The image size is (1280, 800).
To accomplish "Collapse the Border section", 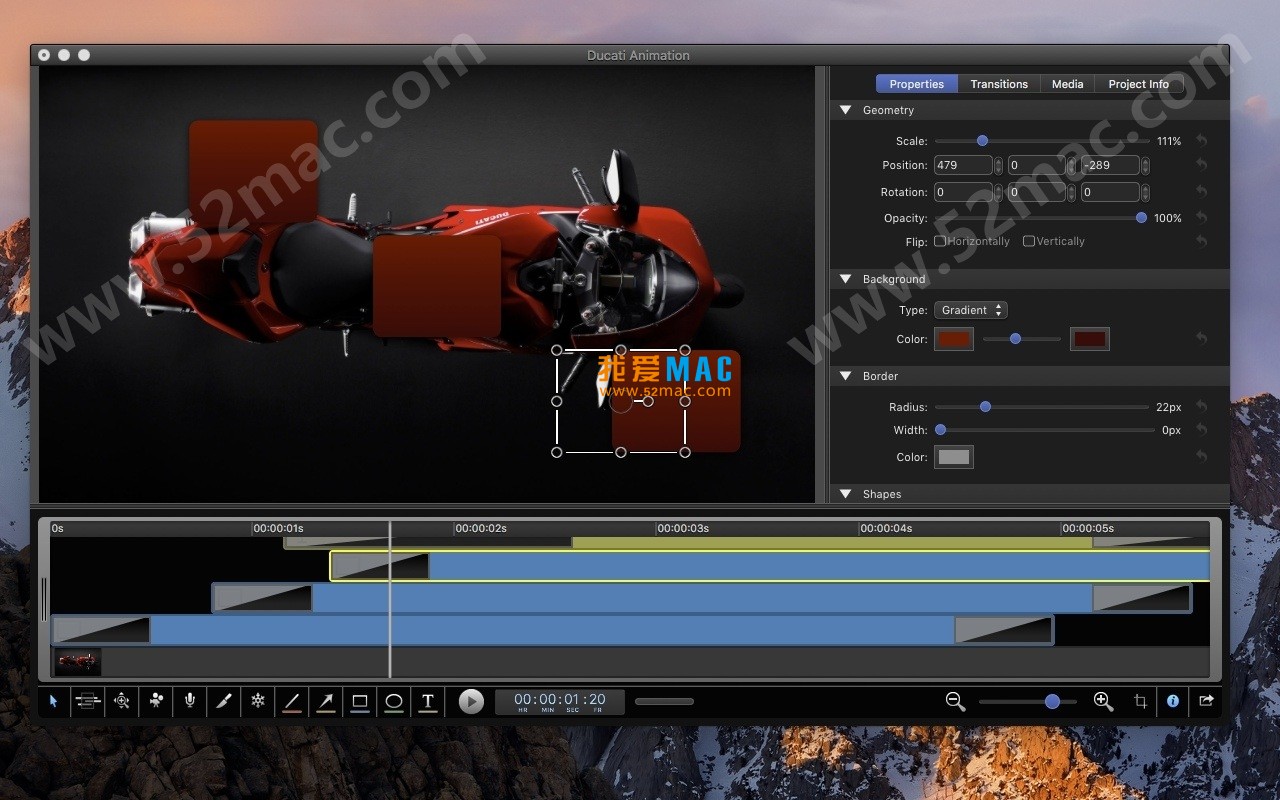I will click(x=845, y=376).
